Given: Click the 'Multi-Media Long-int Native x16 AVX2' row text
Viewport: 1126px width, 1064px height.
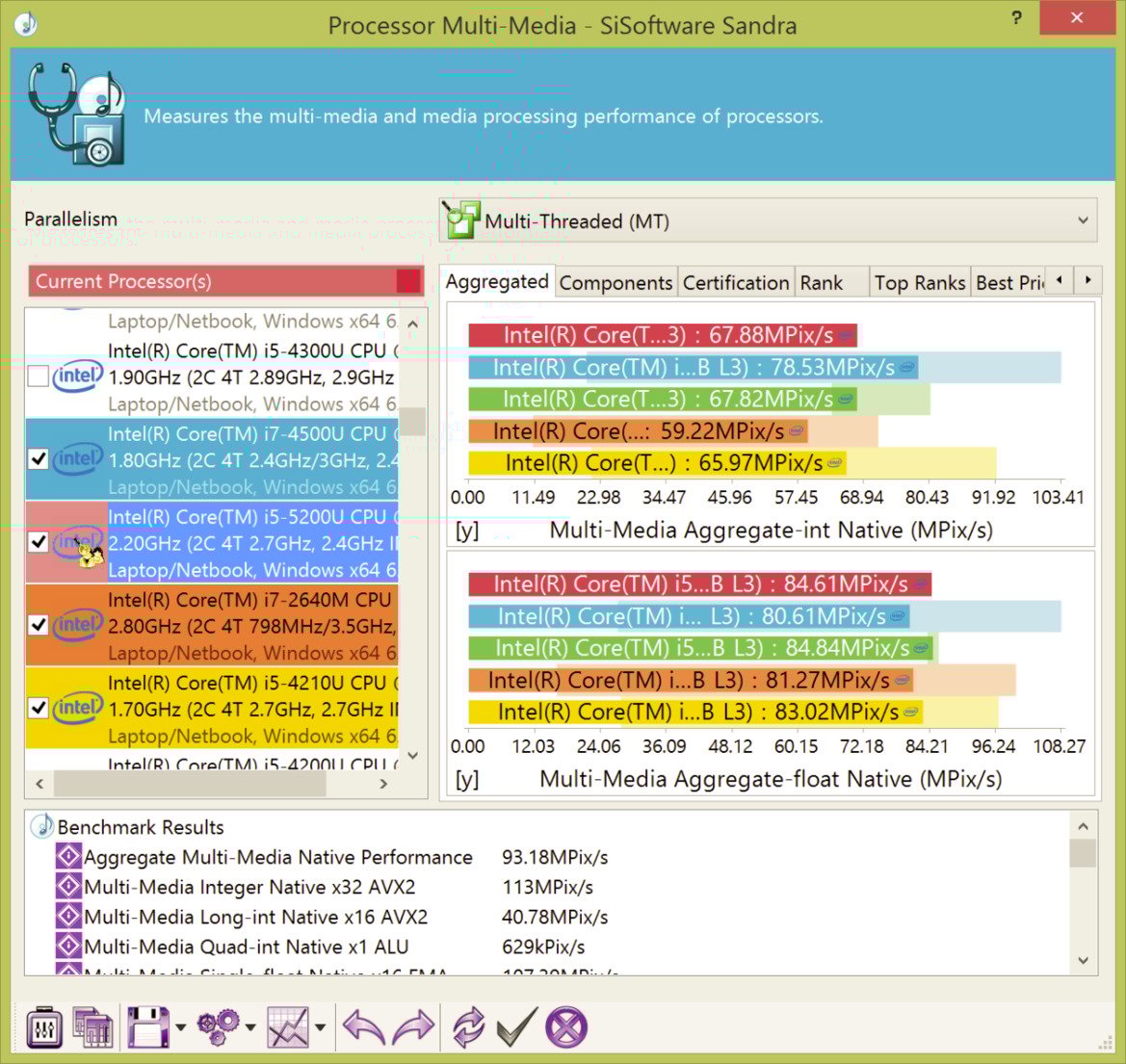Looking at the screenshot, I should pos(255,917).
